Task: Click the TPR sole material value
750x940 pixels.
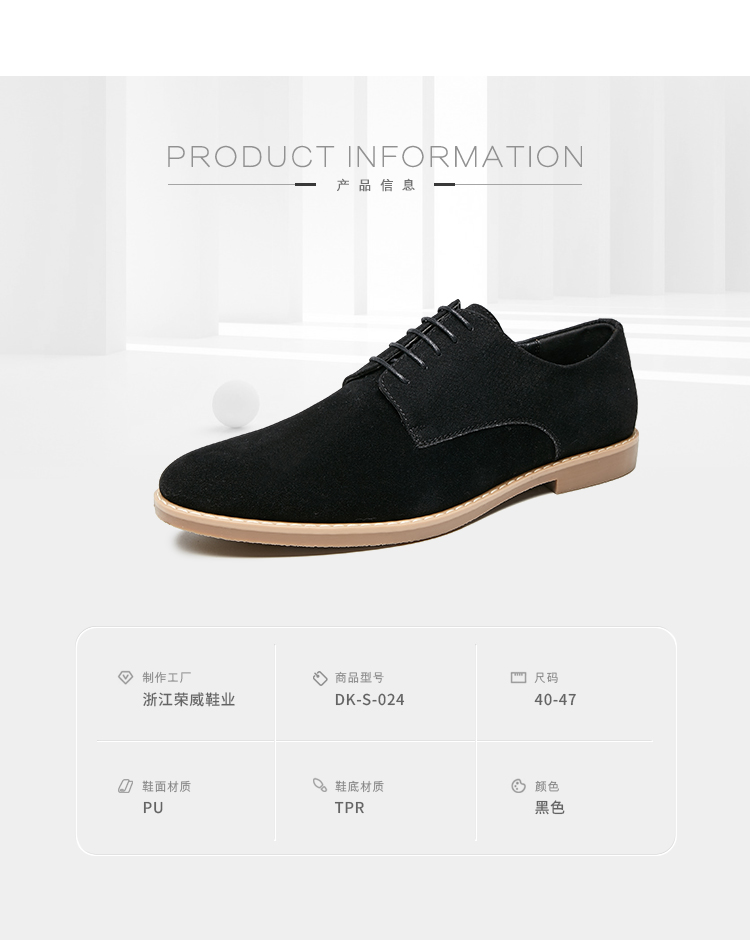Action: tap(350, 808)
